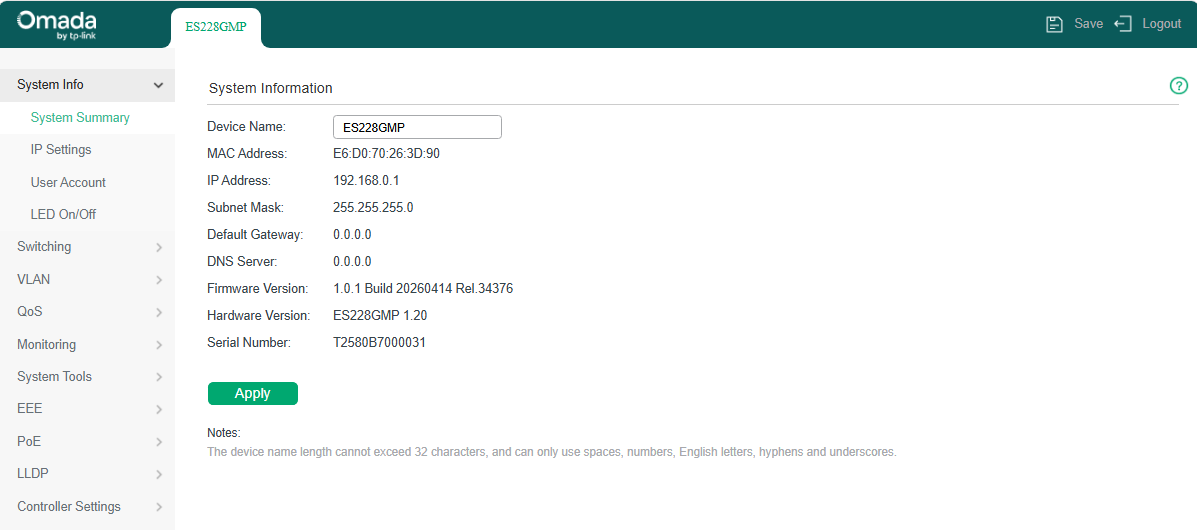Click the green Apply button
This screenshot has width=1197, height=530.
point(253,393)
